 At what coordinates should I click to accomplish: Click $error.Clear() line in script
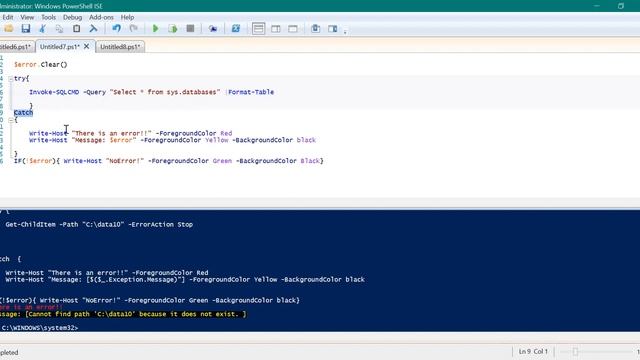(x=40, y=64)
